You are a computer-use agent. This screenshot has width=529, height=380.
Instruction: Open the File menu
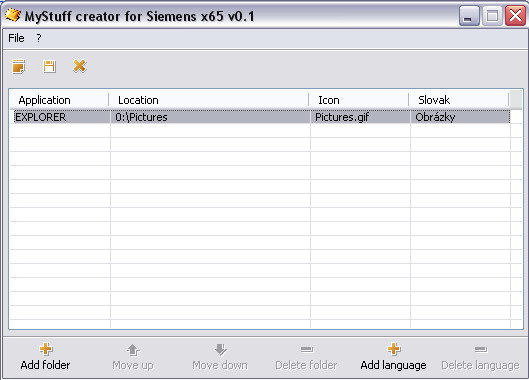16,38
